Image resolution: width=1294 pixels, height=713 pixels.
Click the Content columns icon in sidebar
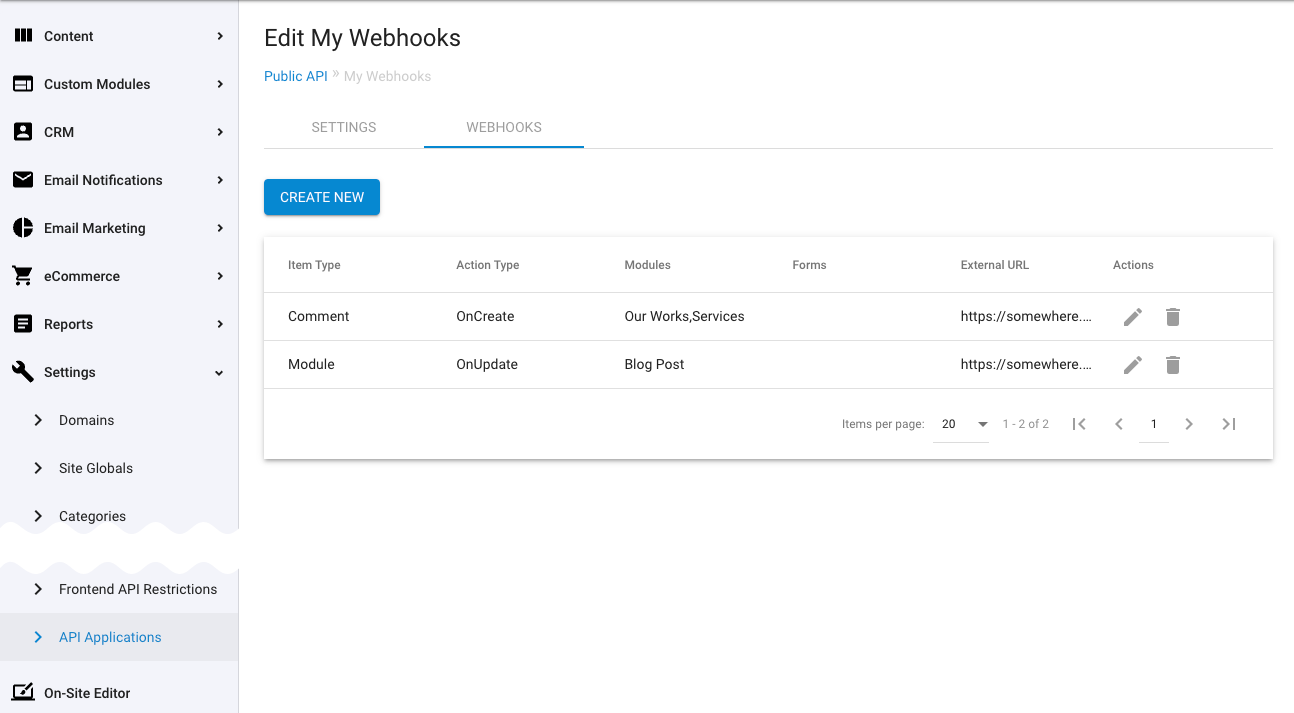coord(23,36)
